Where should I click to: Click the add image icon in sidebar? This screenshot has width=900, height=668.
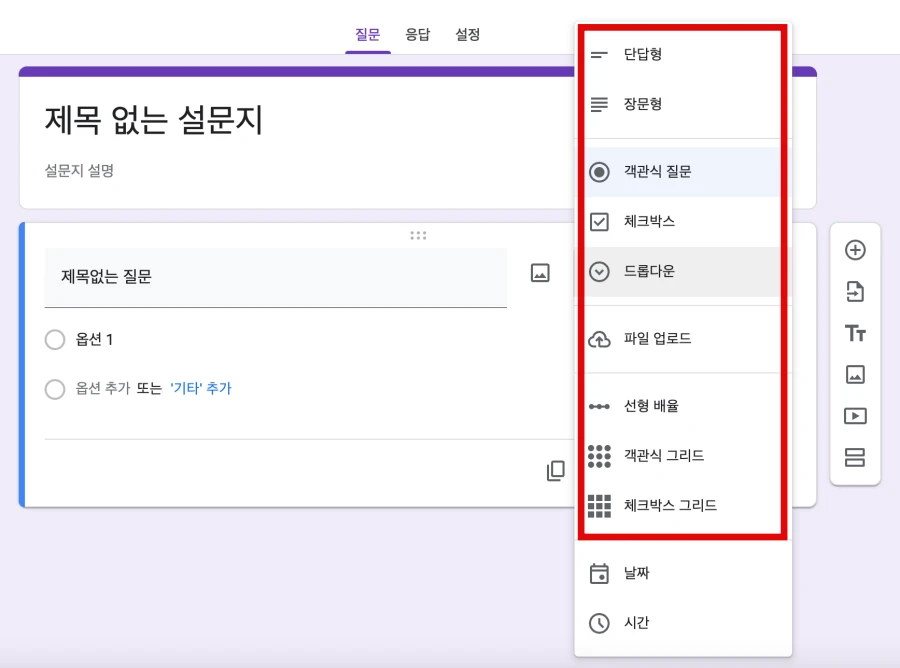(x=855, y=376)
